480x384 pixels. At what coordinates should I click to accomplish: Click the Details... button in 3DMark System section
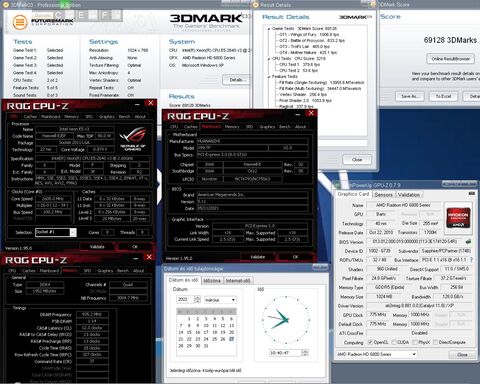pos(237,80)
